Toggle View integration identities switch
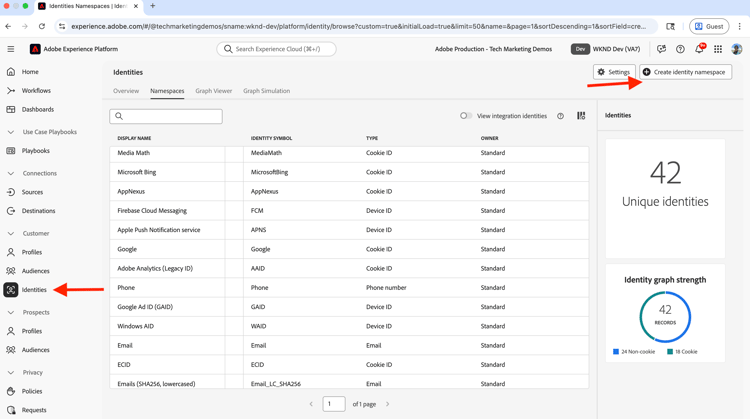Screen dimensions: 750x419 coord(465,116)
